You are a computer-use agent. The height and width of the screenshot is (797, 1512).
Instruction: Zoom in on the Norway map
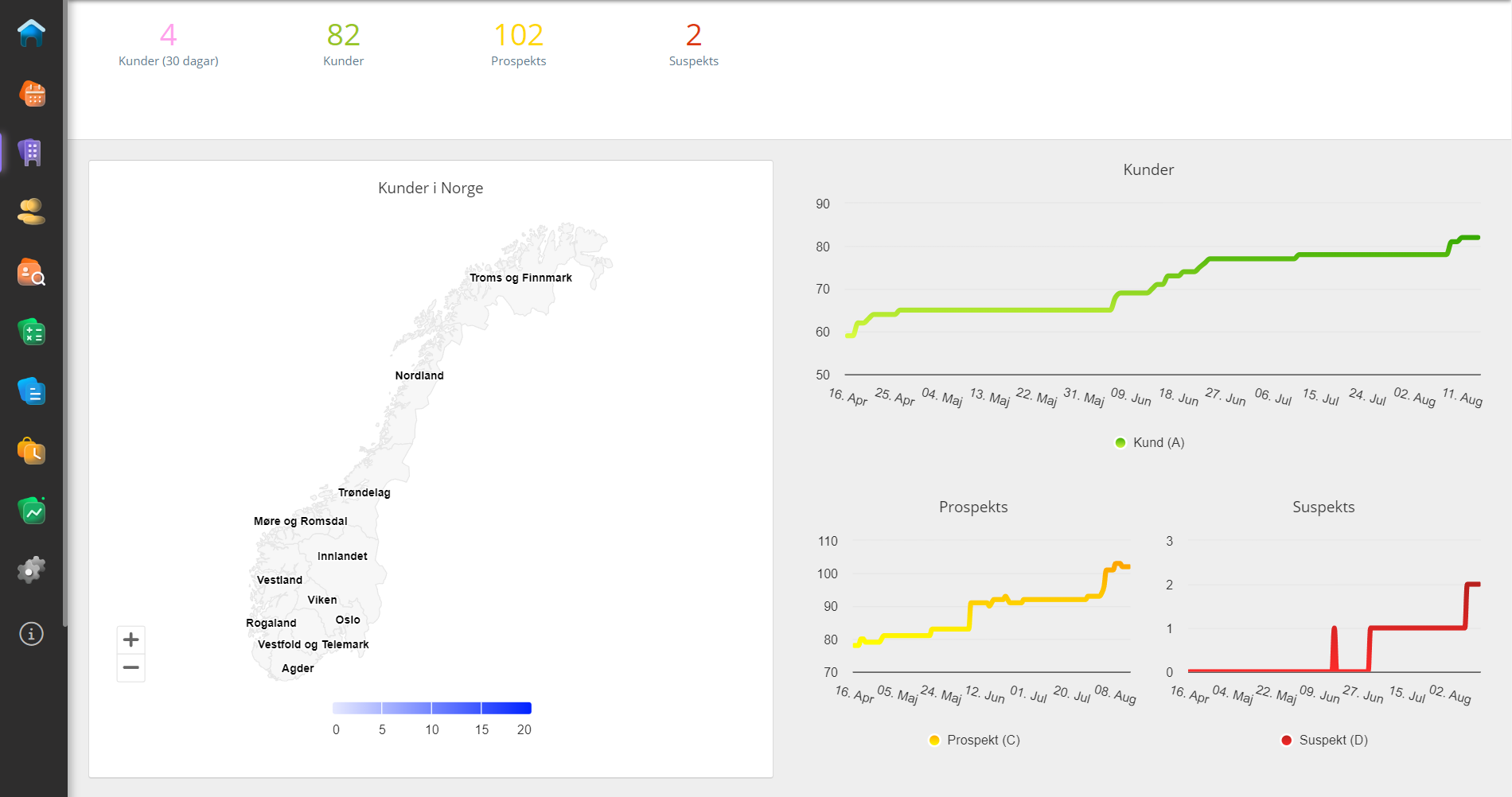point(131,640)
